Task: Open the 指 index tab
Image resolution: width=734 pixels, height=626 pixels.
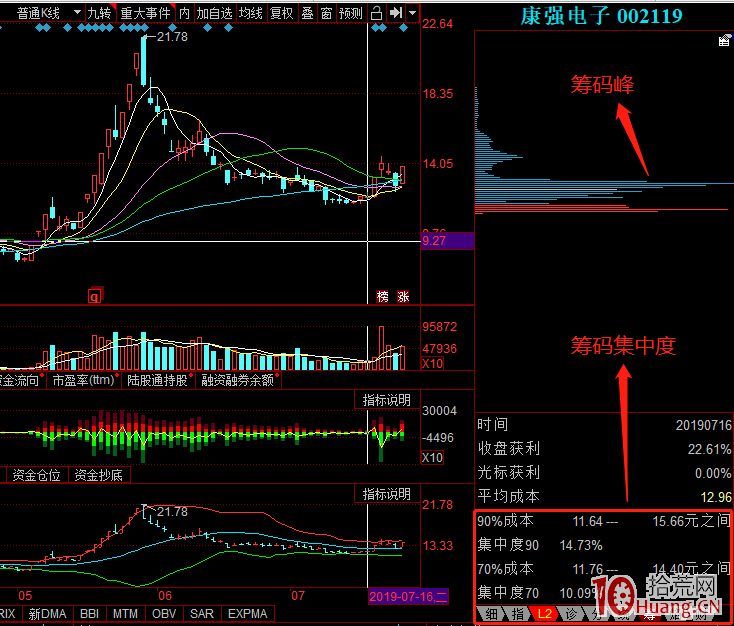Action: click(517, 614)
